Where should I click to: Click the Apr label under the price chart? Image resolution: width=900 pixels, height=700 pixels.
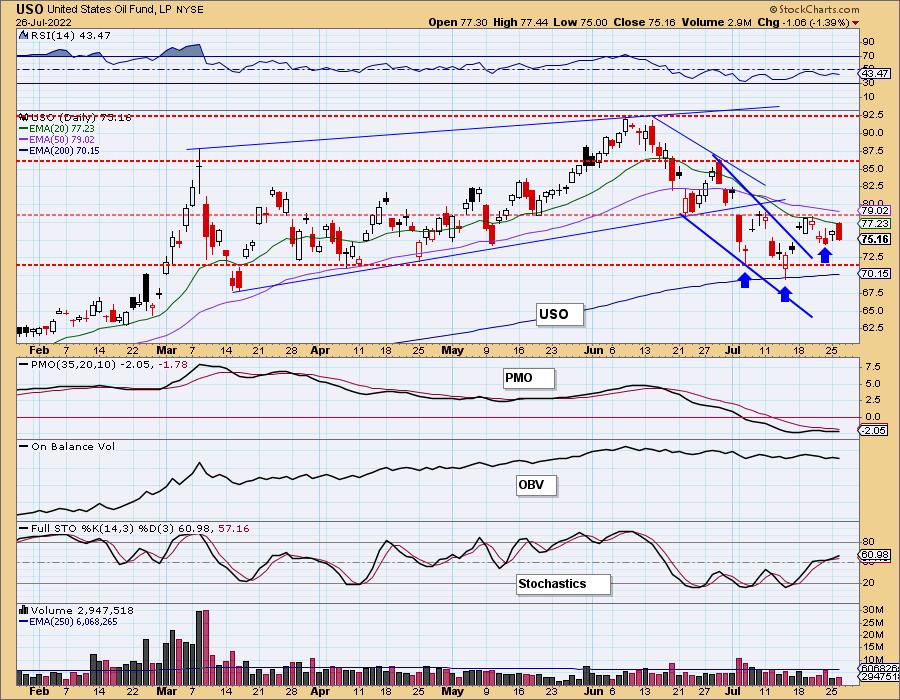coord(320,350)
